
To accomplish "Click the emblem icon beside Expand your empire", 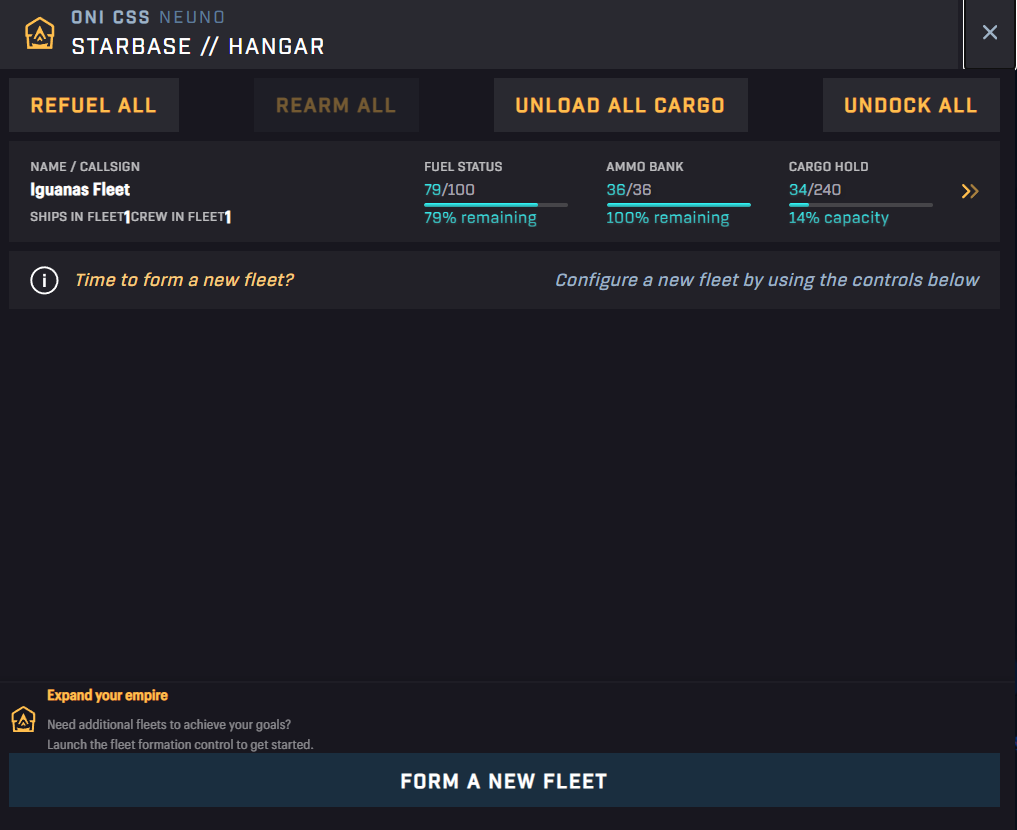I will tap(23, 720).
